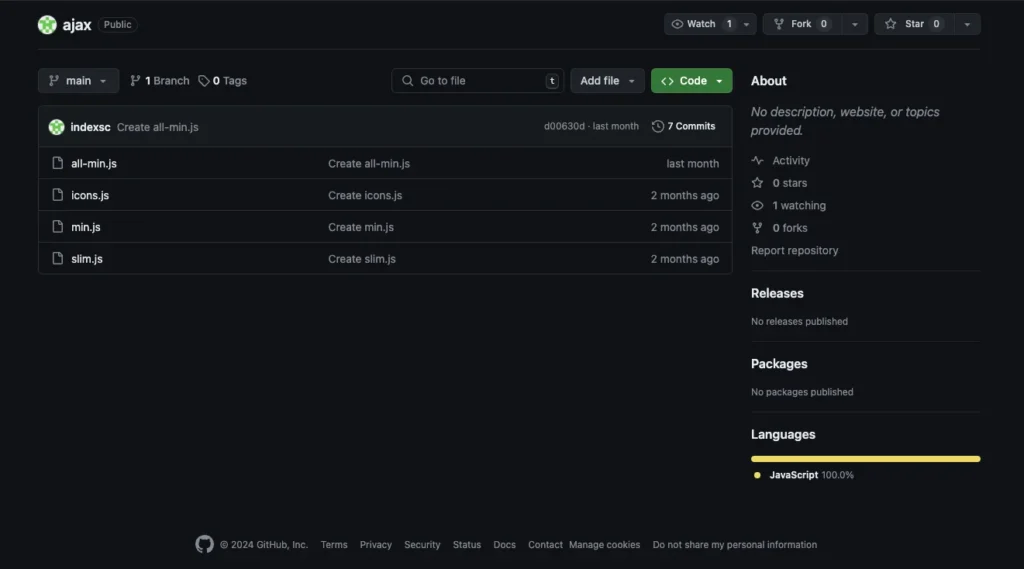Open the green Code dropdown
Screen dimensions: 1024x569
[x=692, y=81]
